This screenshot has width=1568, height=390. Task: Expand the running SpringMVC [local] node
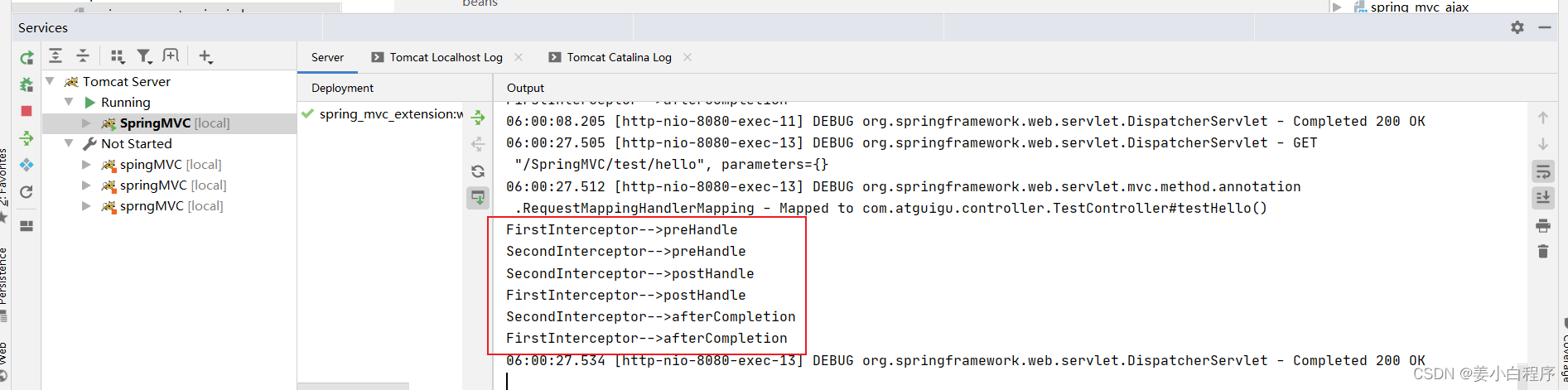tap(87, 123)
